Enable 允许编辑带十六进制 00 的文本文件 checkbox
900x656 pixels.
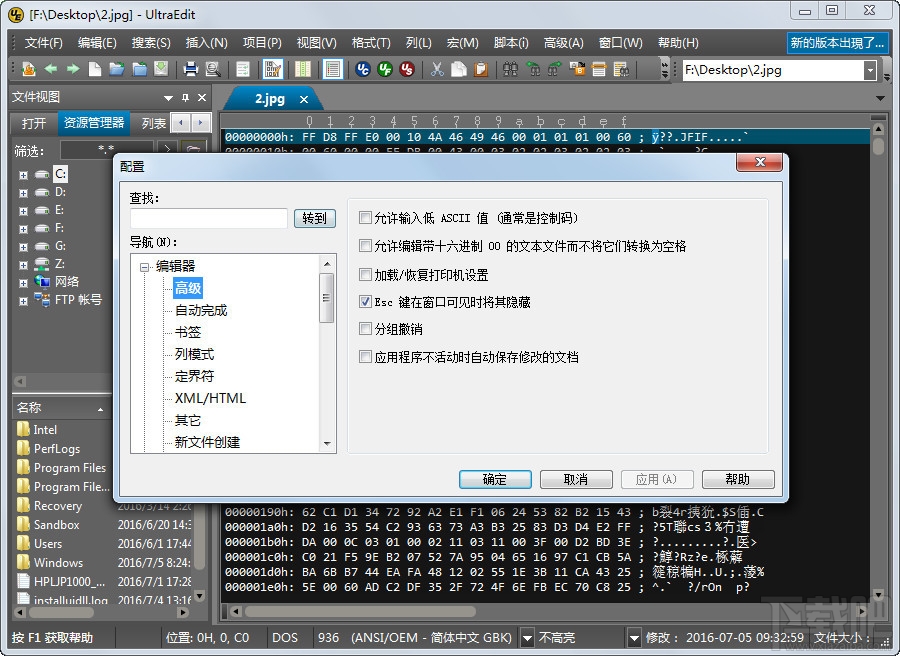coord(365,246)
